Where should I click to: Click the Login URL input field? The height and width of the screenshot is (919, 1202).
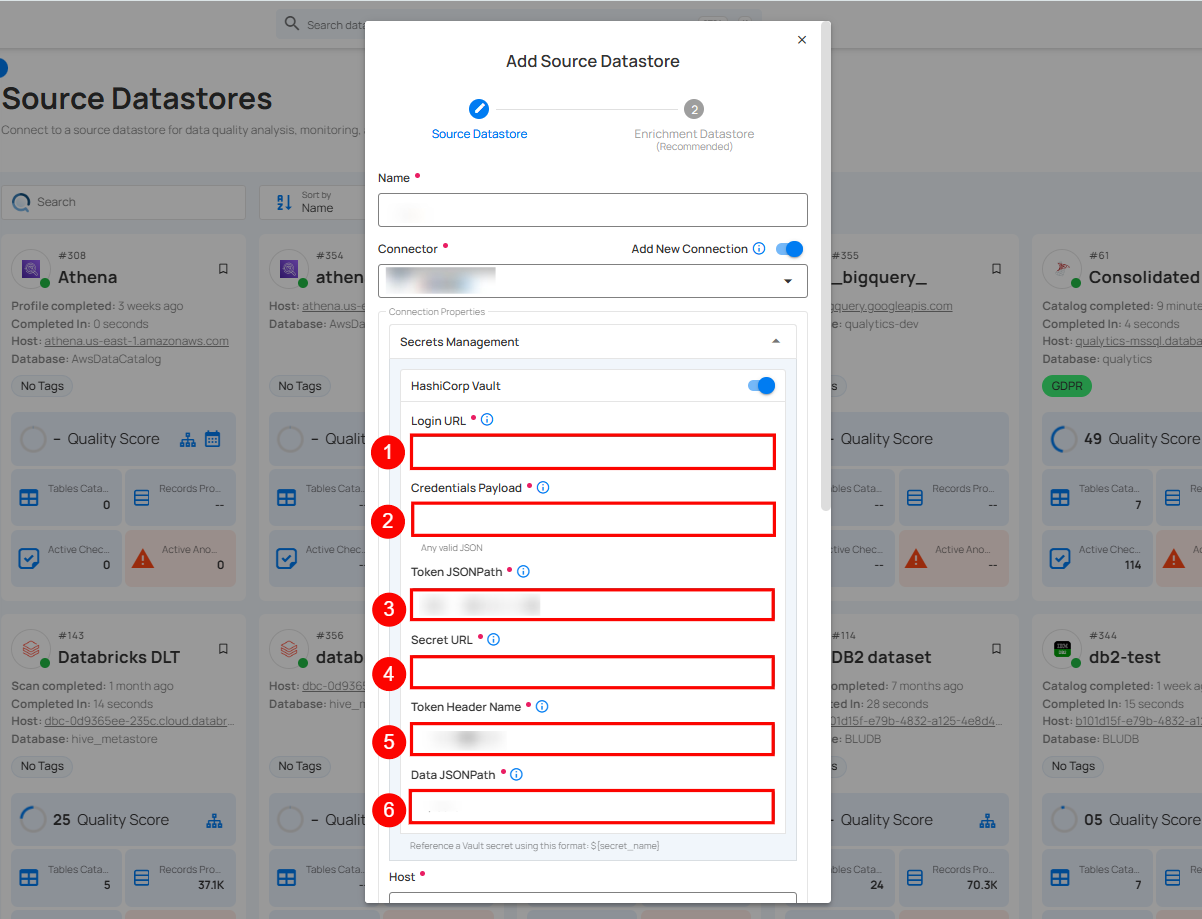click(592, 452)
